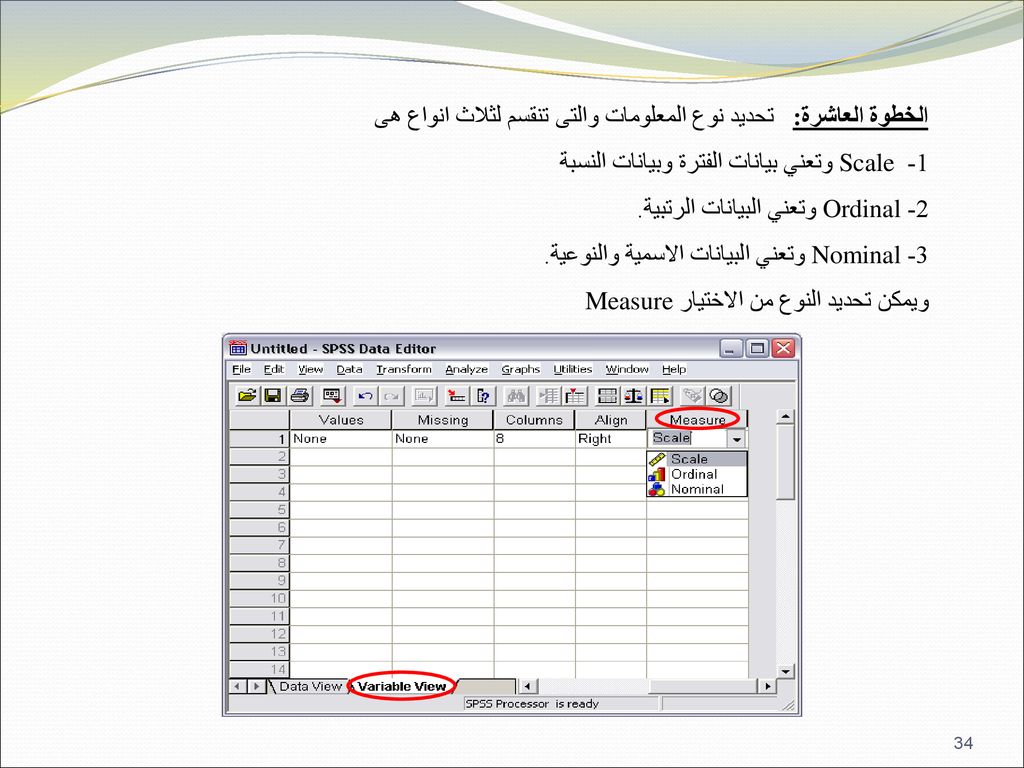Click the Measure column header
Image resolution: width=1024 pixels, height=768 pixels.
pyautogui.click(x=697, y=420)
